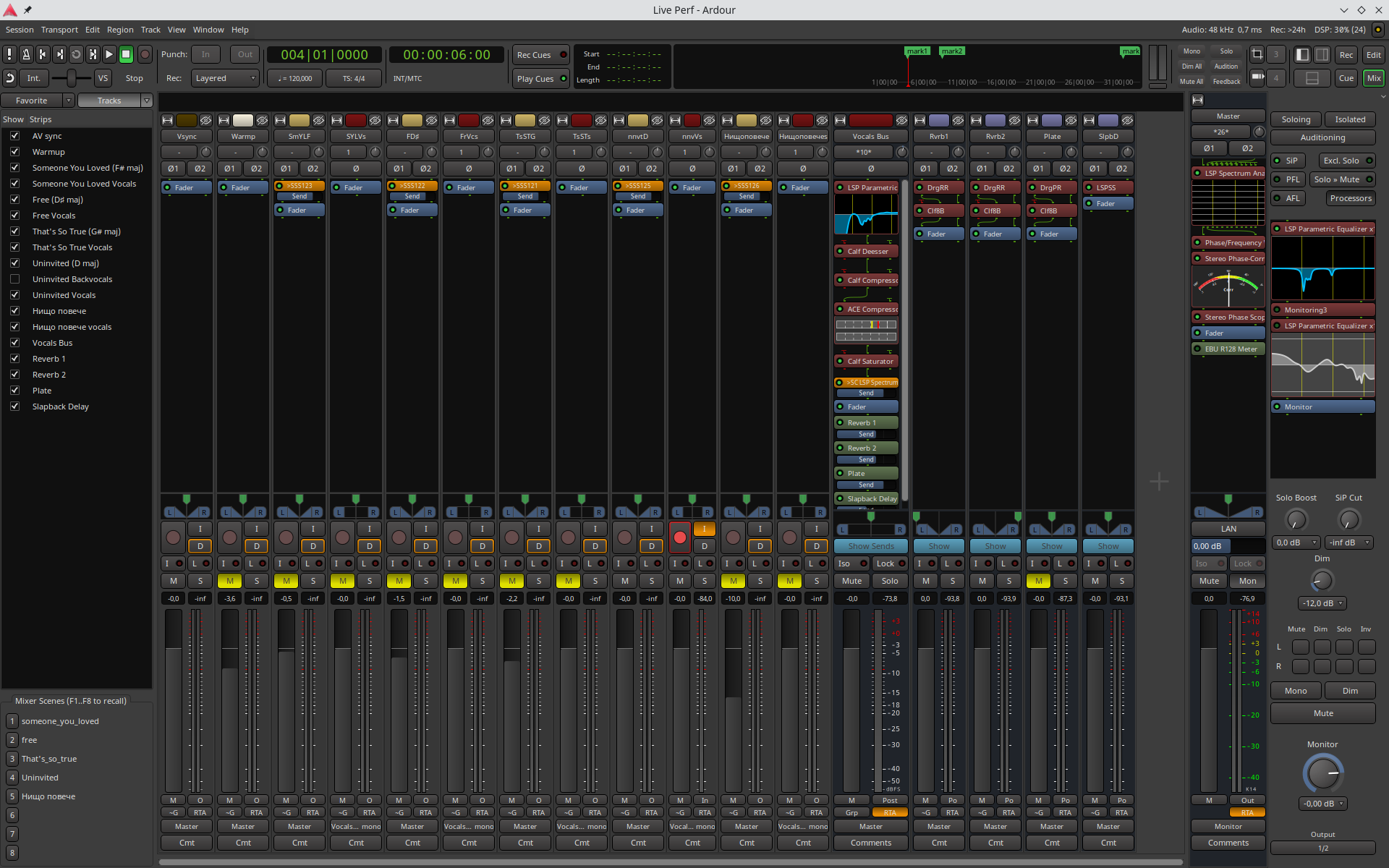Image resolution: width=1389 pixels, height=868 pixels.
Task: Click the Show Sends button on Vocals Bus
Action: point(871,547)
